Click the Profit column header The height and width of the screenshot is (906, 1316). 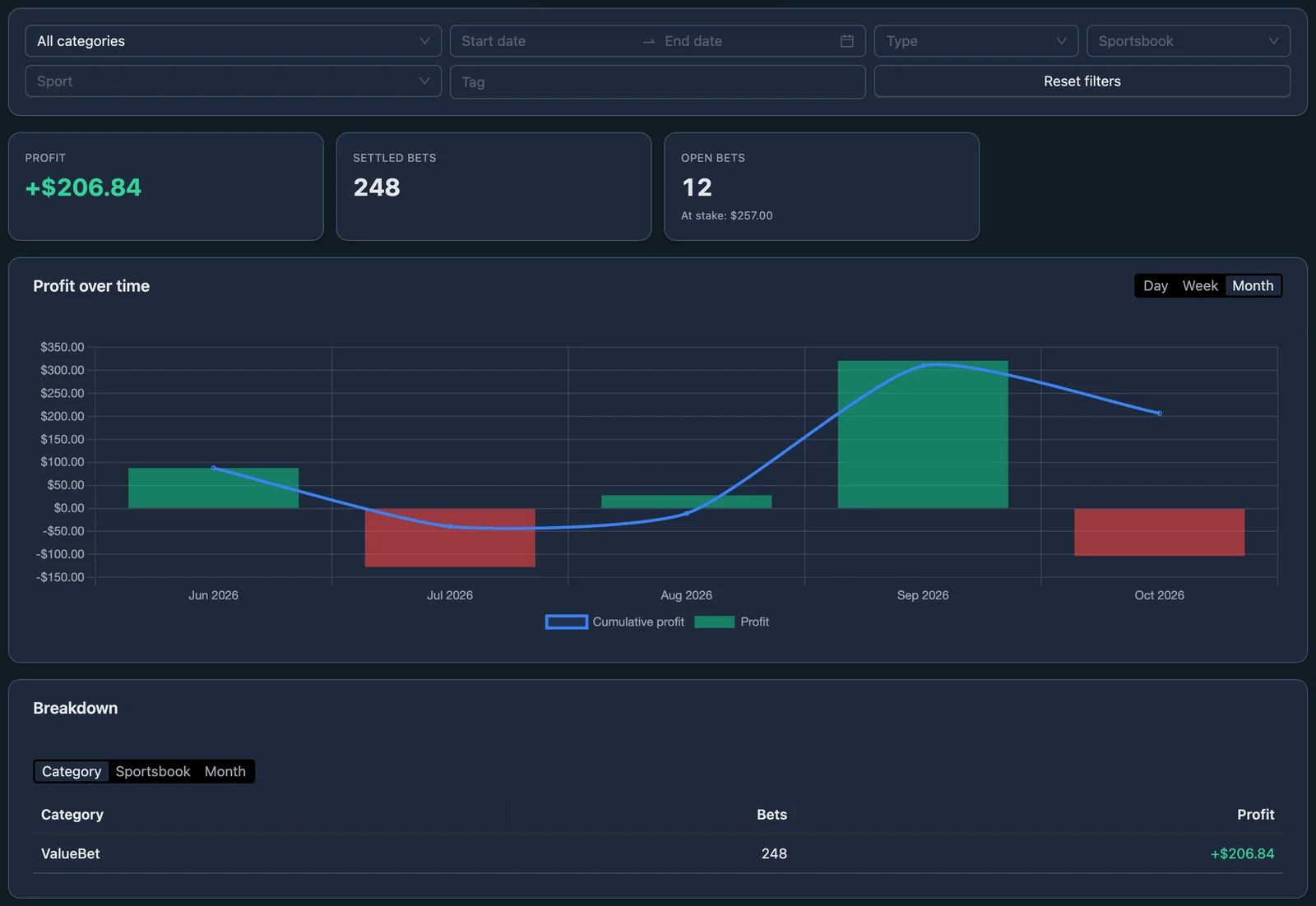click(1255, 815)
